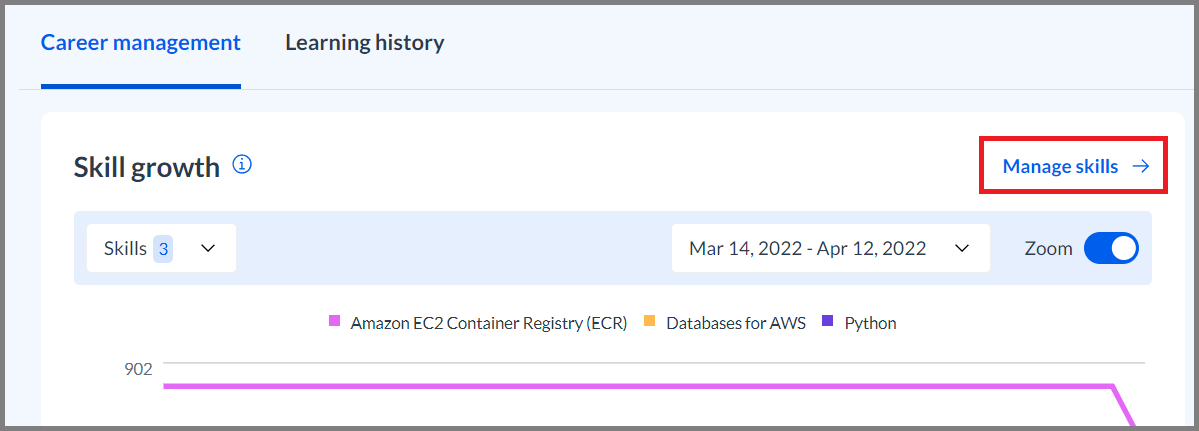Viewport: 1199px width, 431px height.
Task: Click the orange Databases for AWS legend square
Action: click(x=649, y=322)
